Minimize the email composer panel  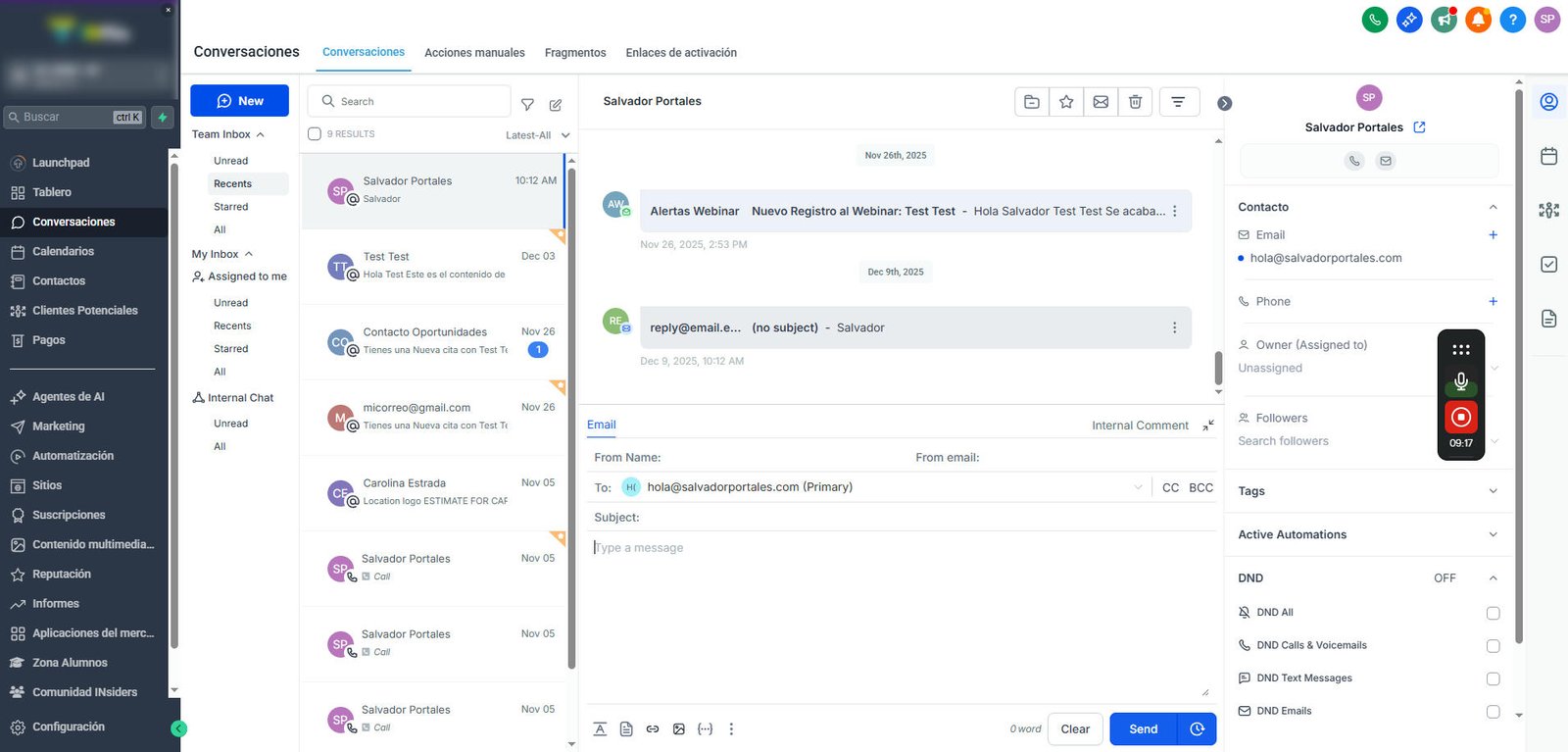coord(1208,425)
